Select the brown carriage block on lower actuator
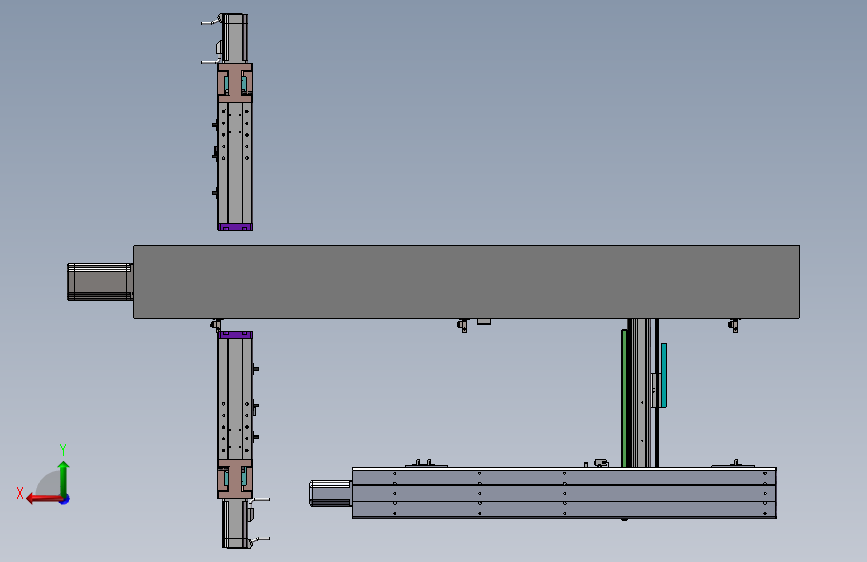This screenshot has height=562, width=867. tap(235, 479)
